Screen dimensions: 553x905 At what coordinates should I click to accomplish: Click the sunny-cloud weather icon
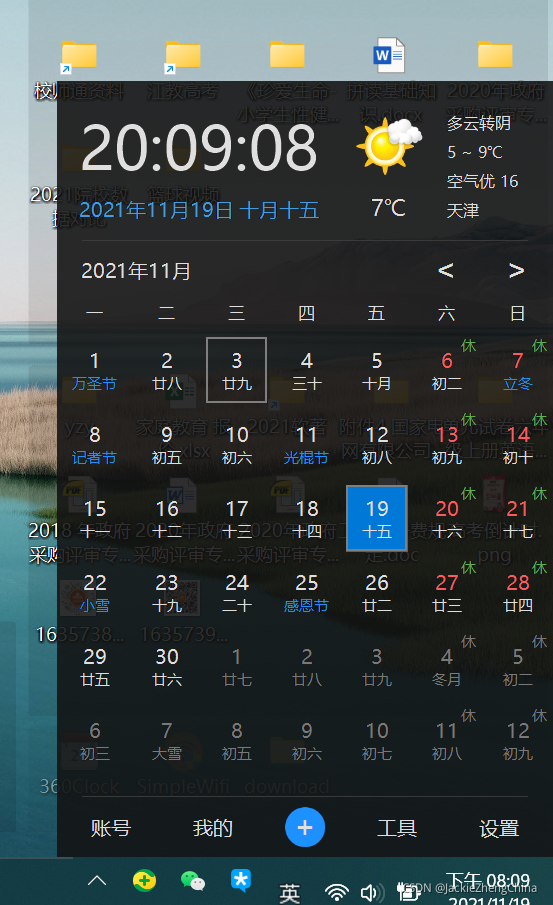[x=389, y=145]
